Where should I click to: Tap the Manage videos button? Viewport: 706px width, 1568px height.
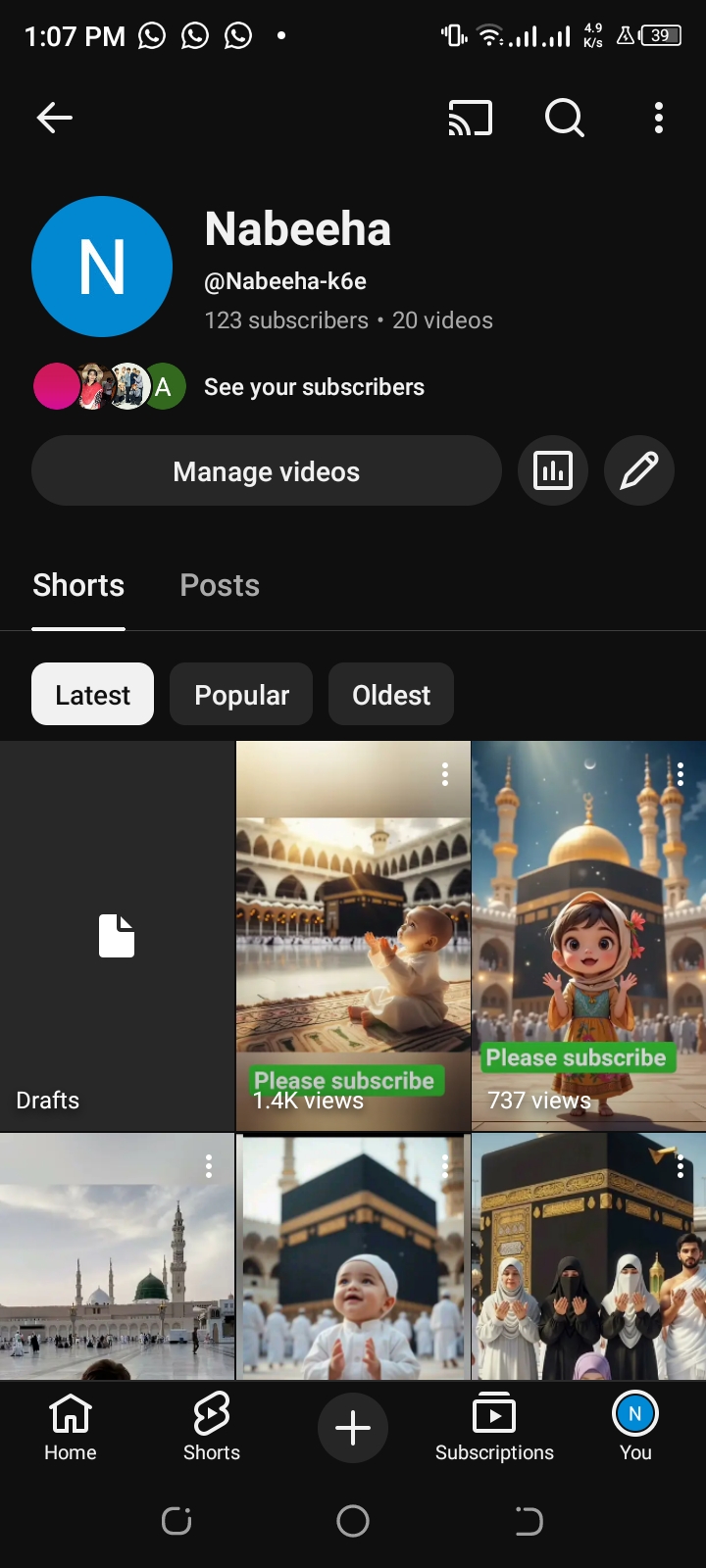tap(267, 471)
